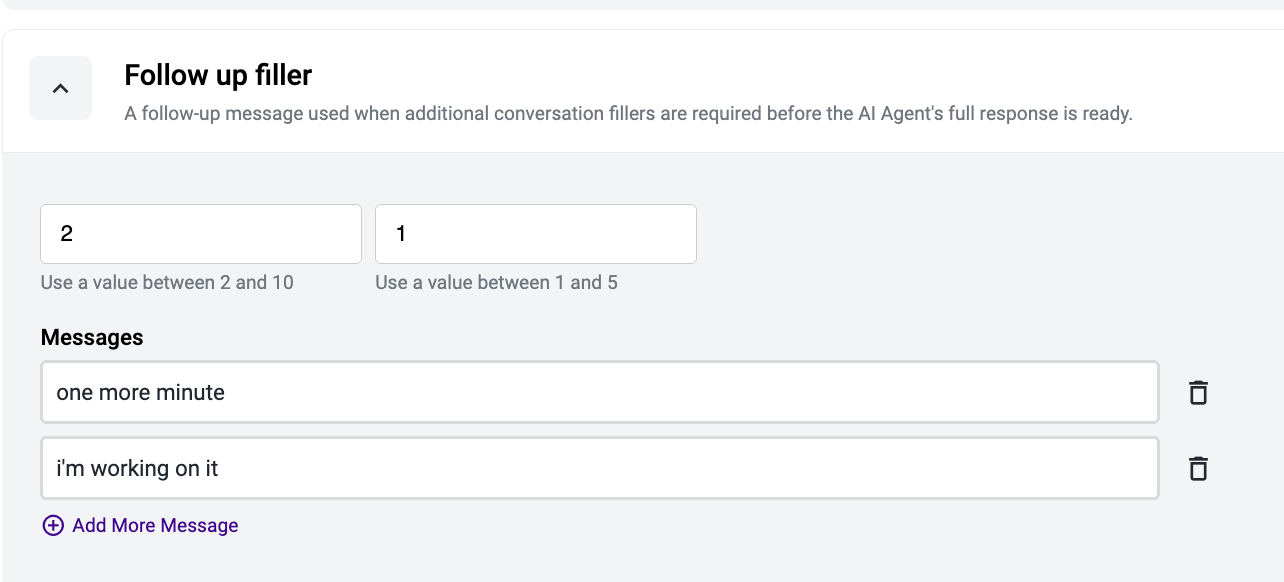Click the partially visible card above Follow up filler

(x=642, y=5)
